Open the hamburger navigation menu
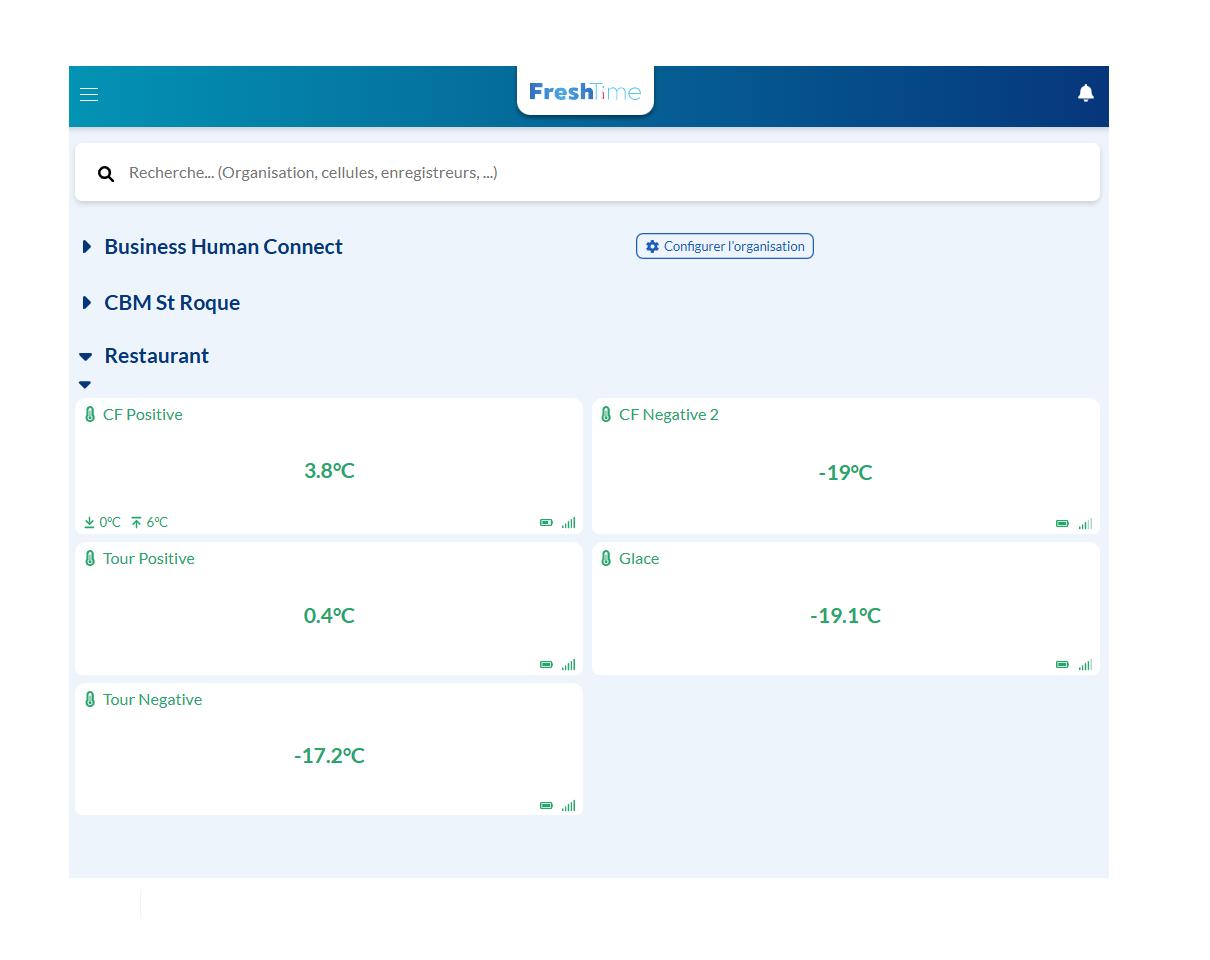This screenshot has width=1210, height=960. 89,95
